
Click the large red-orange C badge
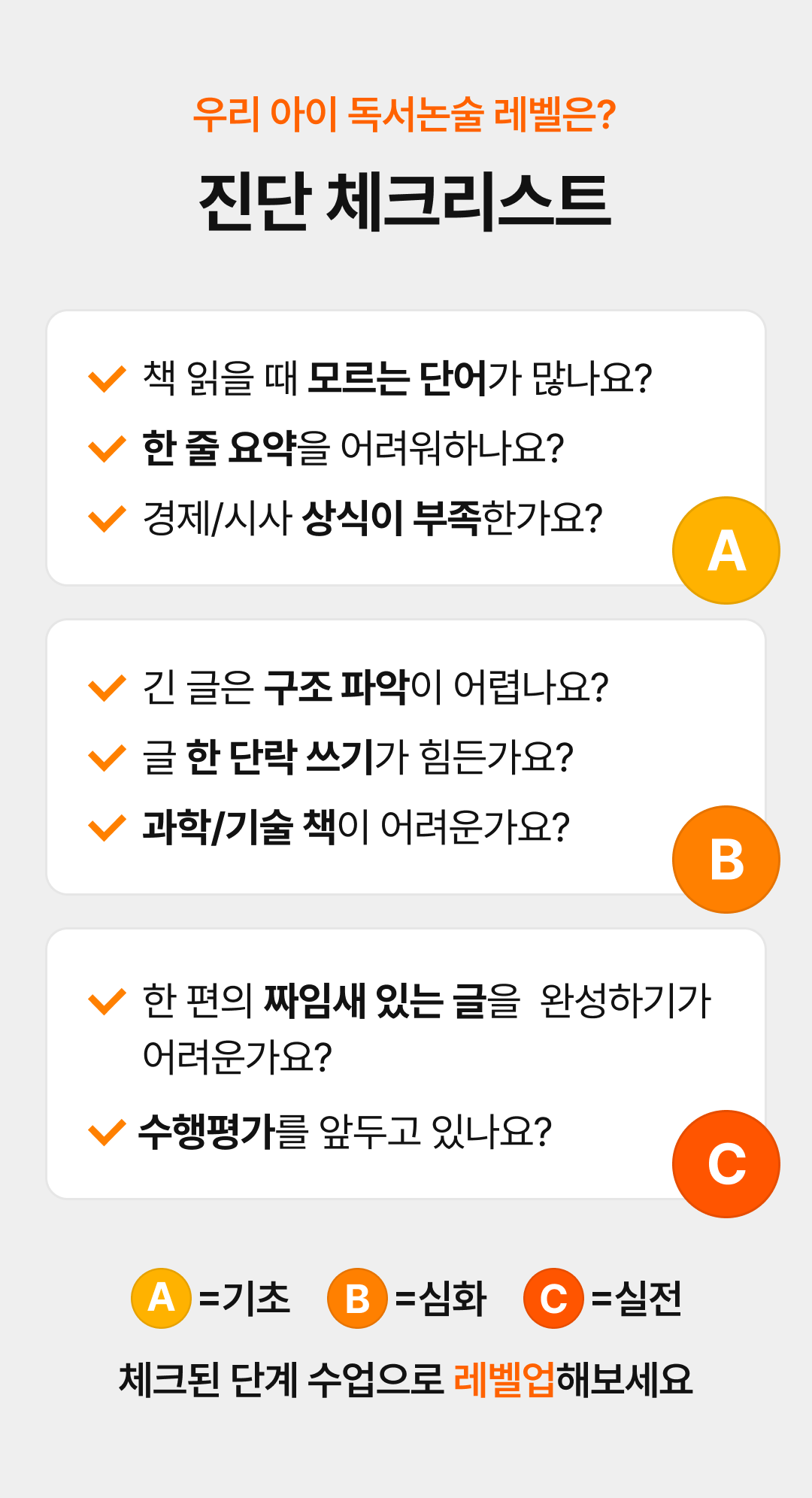click(726, 1164)
